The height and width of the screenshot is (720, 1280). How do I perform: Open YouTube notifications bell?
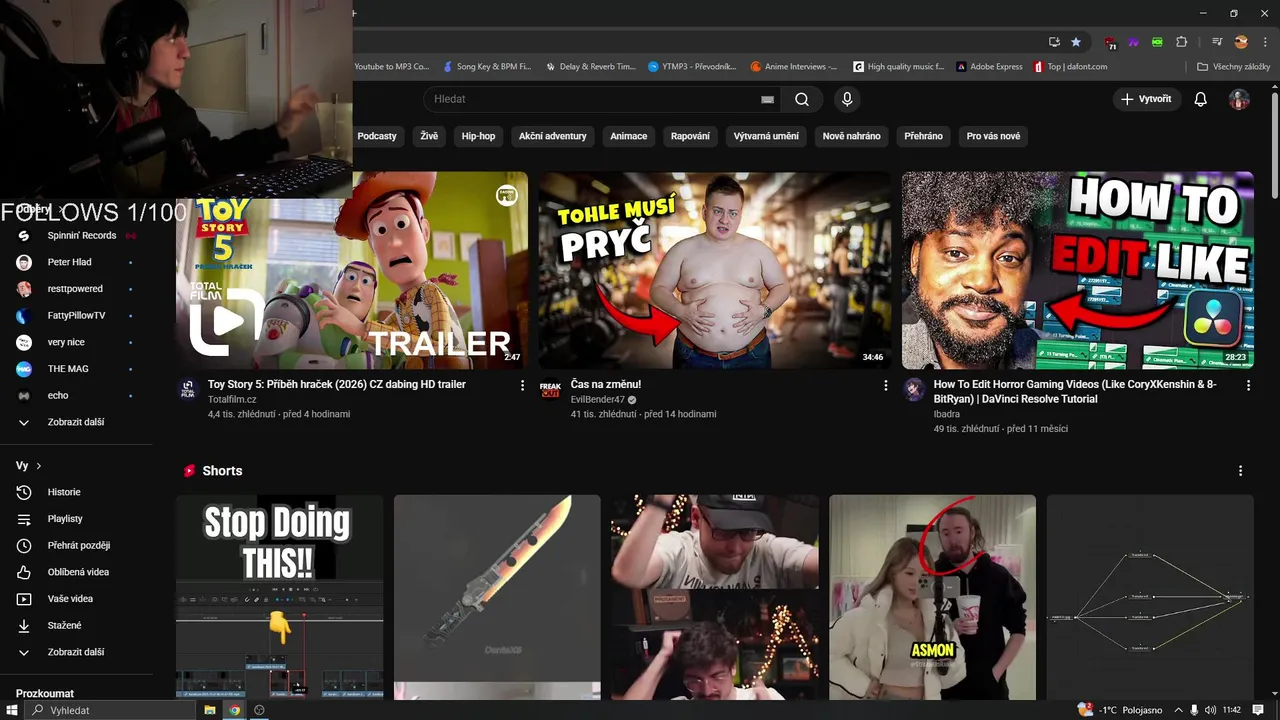[1201, 99]
